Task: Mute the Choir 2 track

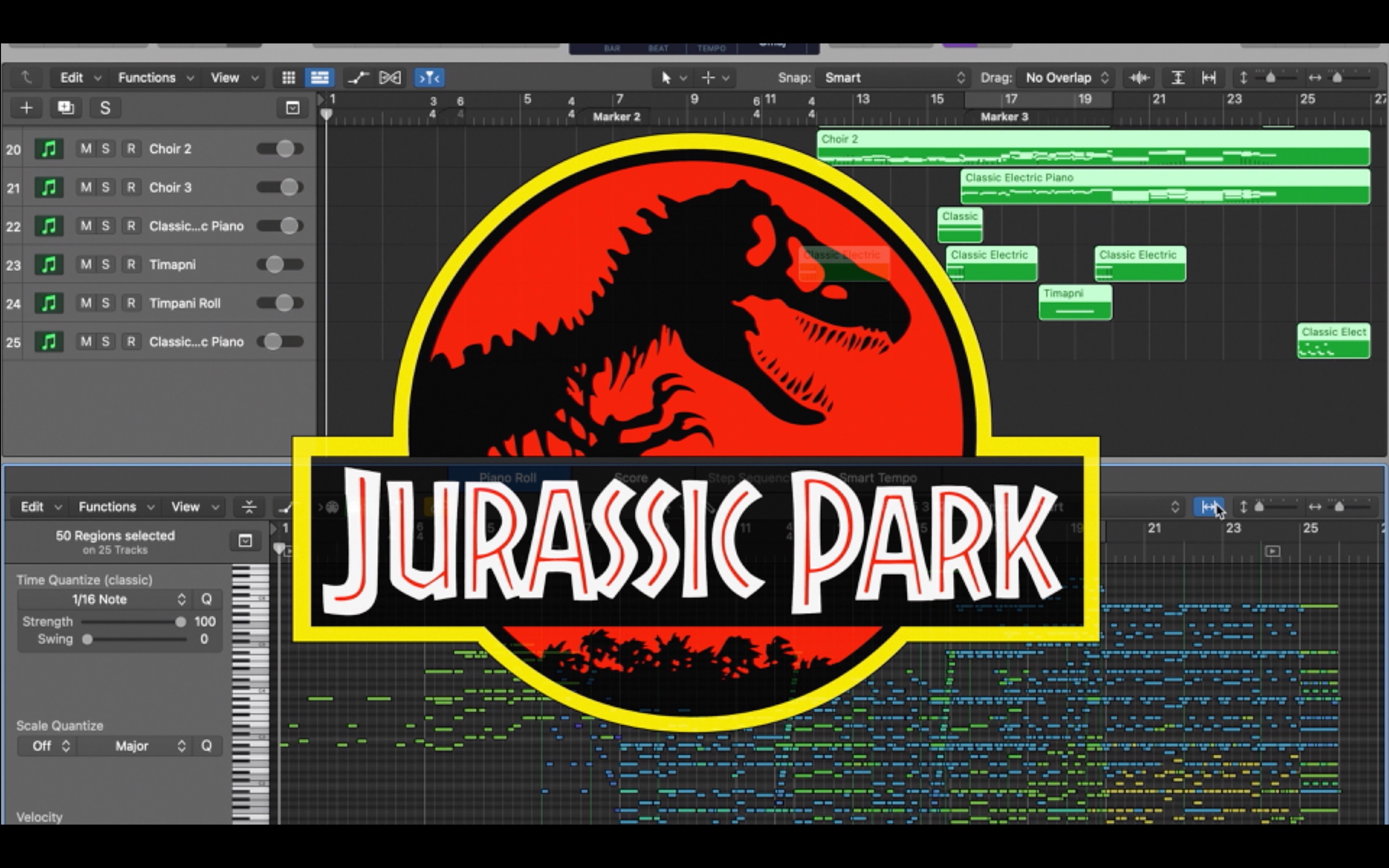Action: pyautogui.click(x=86, y=149)
